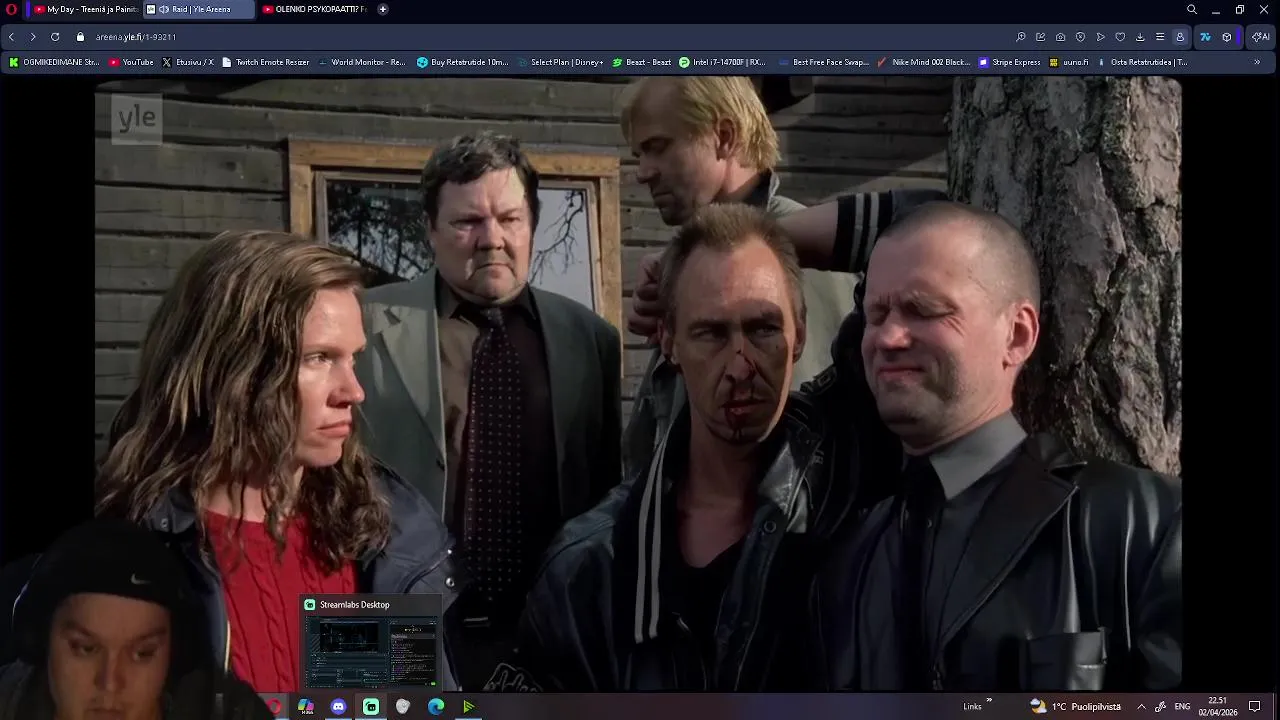Viewport: 1280px width, 720px height.
Task: Open Streamlabs Desktop from the taskbar
Action: [x=371, y=707]
